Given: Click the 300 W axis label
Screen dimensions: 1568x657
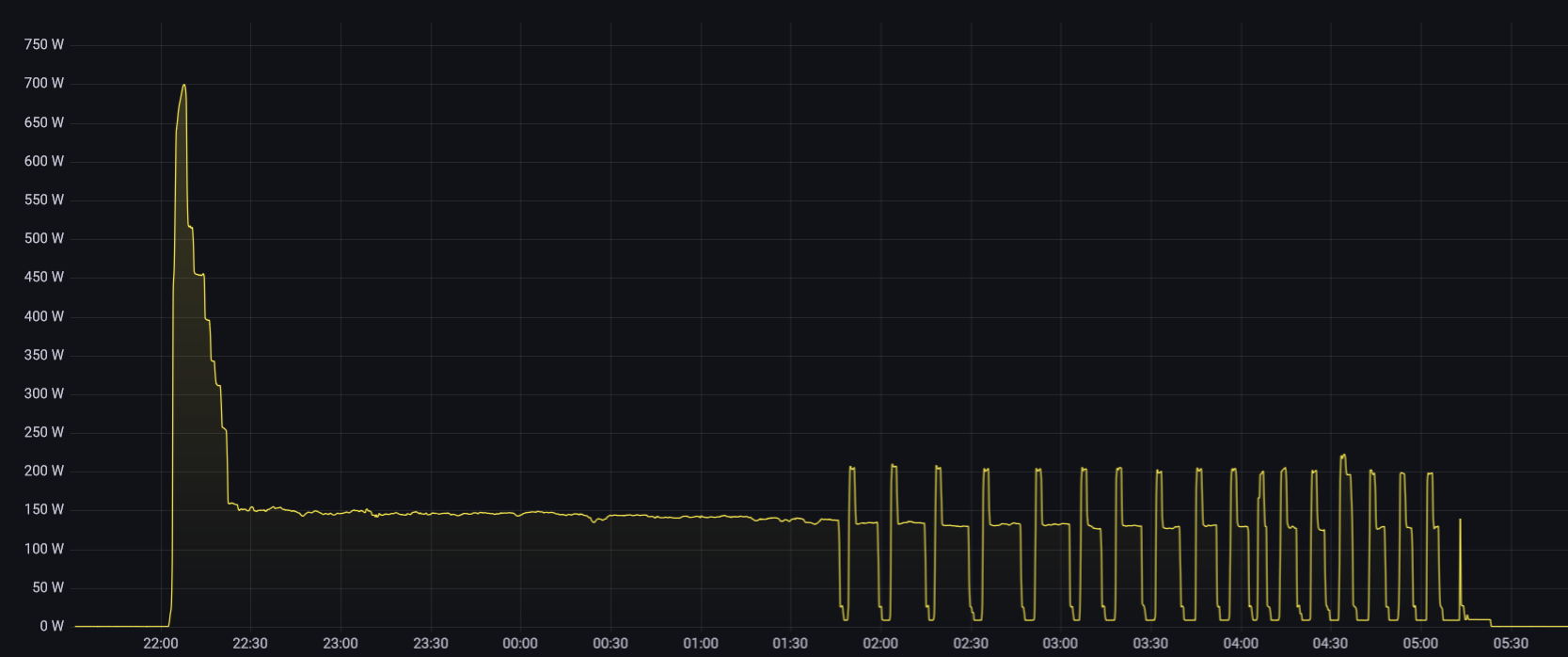Looking at the screenshot, I should click(44, 393).
